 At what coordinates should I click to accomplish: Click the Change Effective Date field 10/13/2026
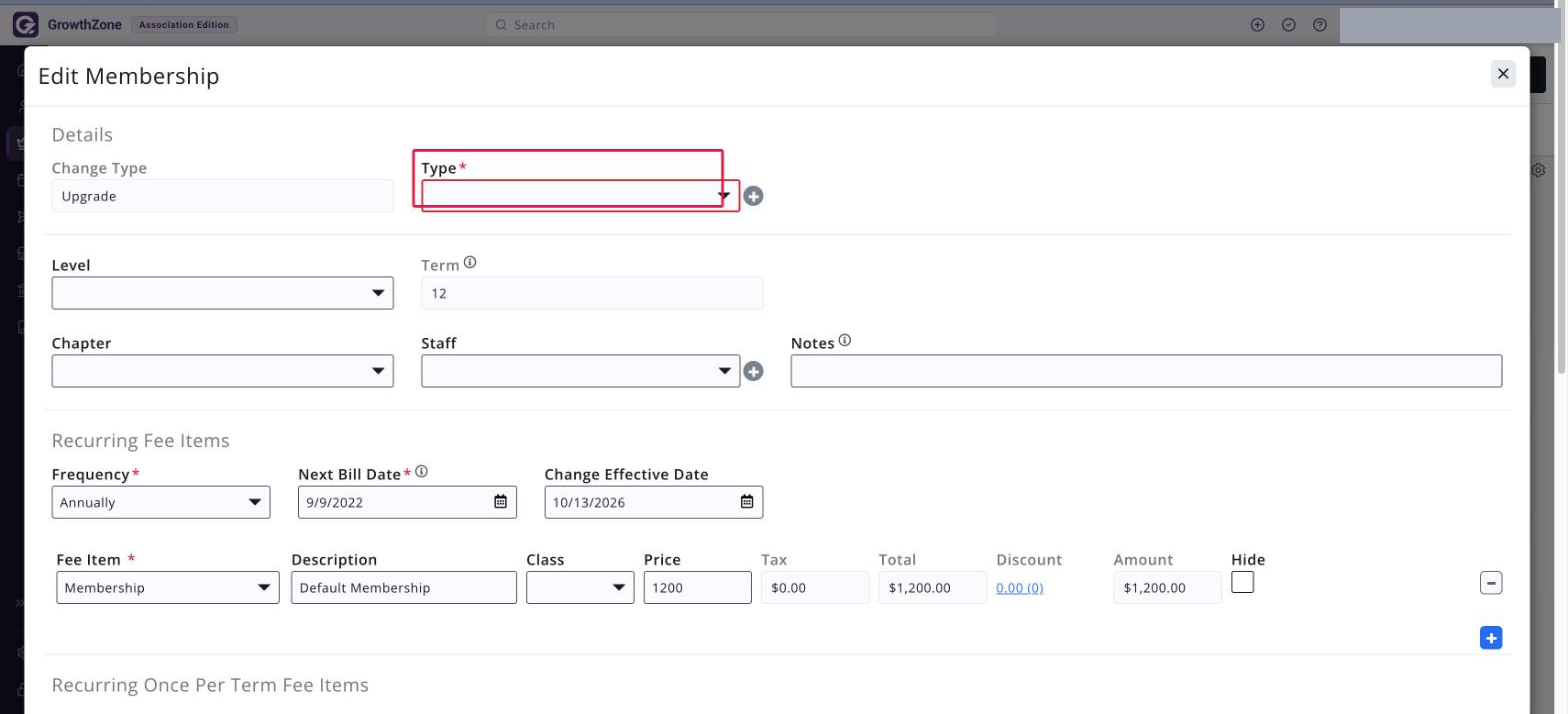pos(654,502)
